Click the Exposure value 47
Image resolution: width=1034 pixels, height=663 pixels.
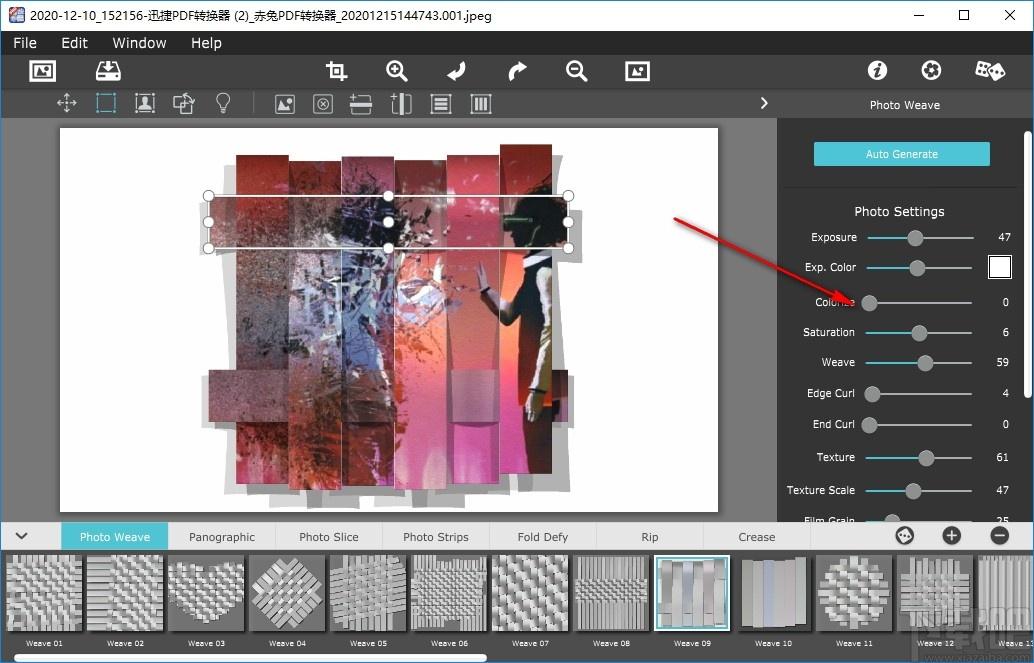pos(1004,237)
